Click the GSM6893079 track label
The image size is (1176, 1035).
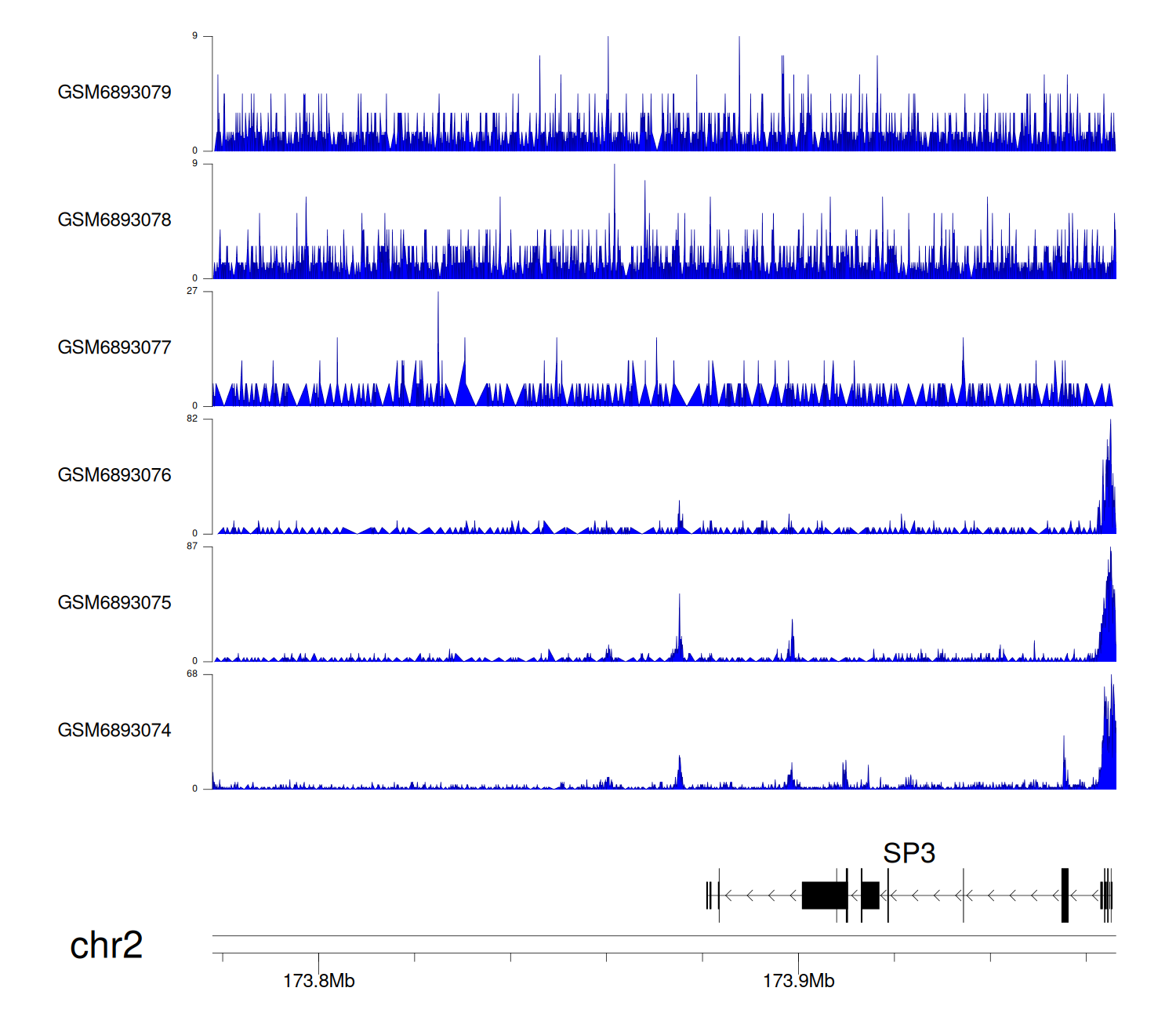pyautogui.click(x=114, y=93)
